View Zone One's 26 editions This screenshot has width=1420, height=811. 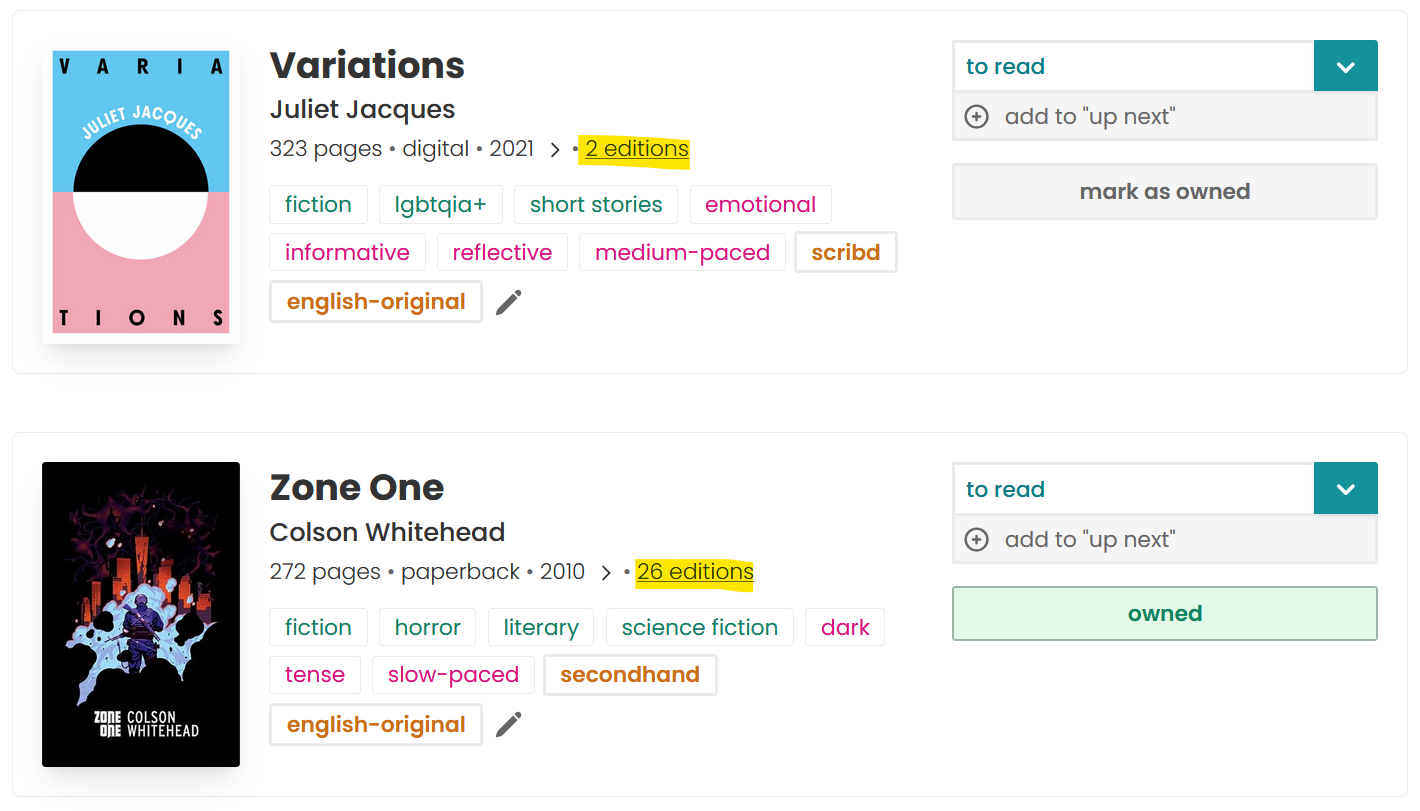(695, 572)
